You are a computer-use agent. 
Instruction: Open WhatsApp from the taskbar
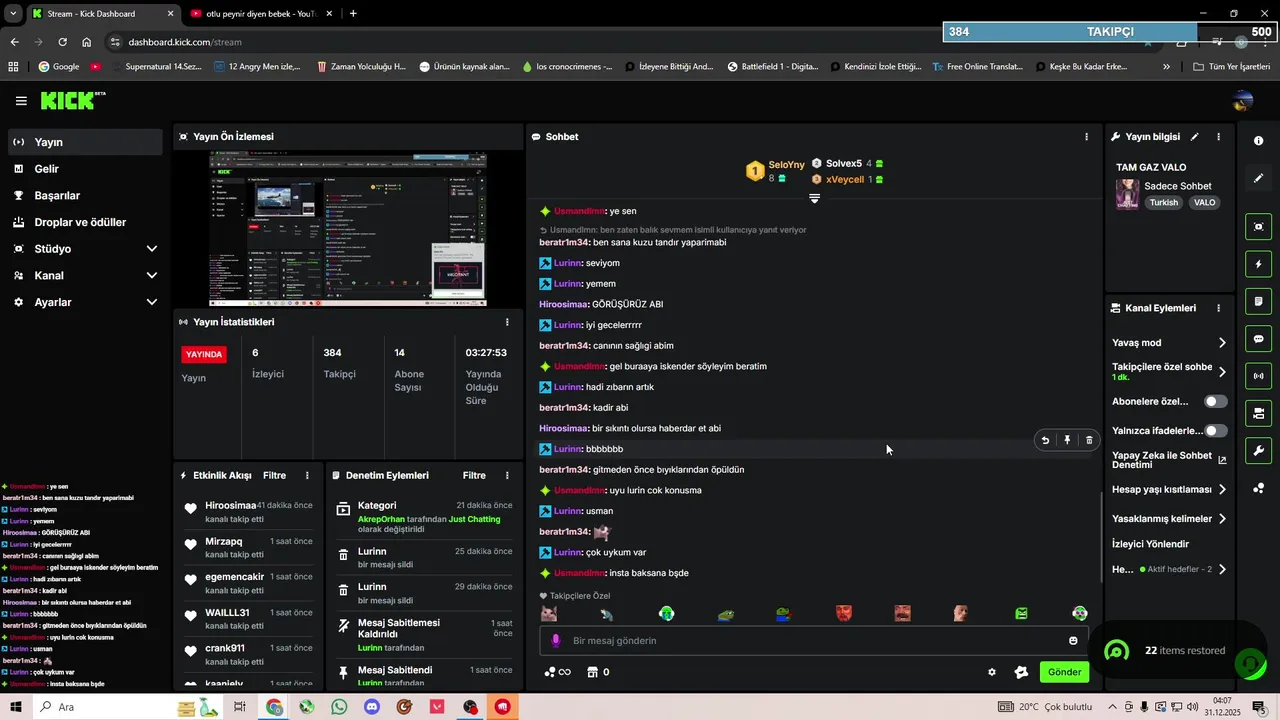pyautogui.click(x=339, y=707)
